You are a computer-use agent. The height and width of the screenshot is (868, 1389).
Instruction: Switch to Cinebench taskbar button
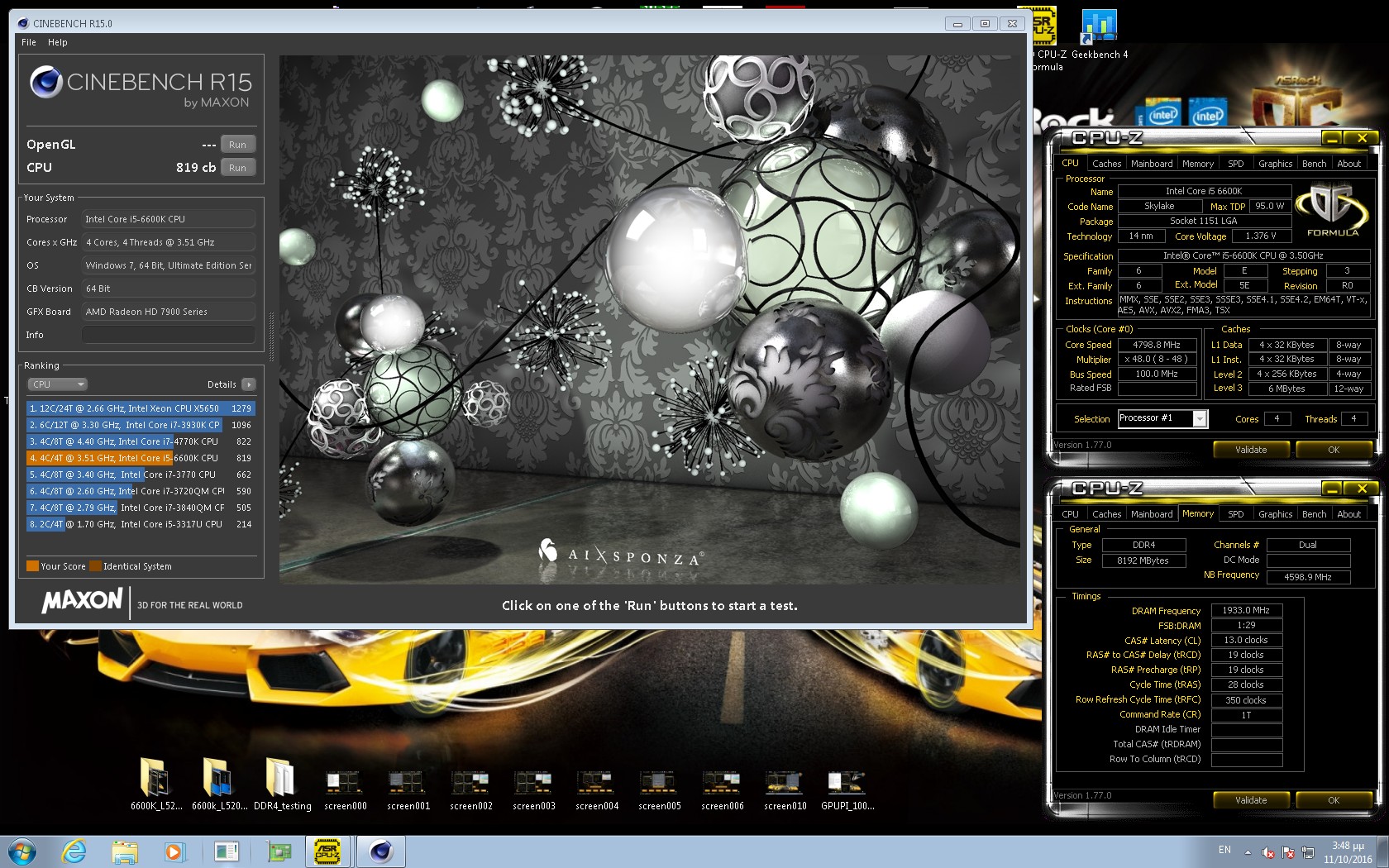pyautogui.click(x=381, y=851)
